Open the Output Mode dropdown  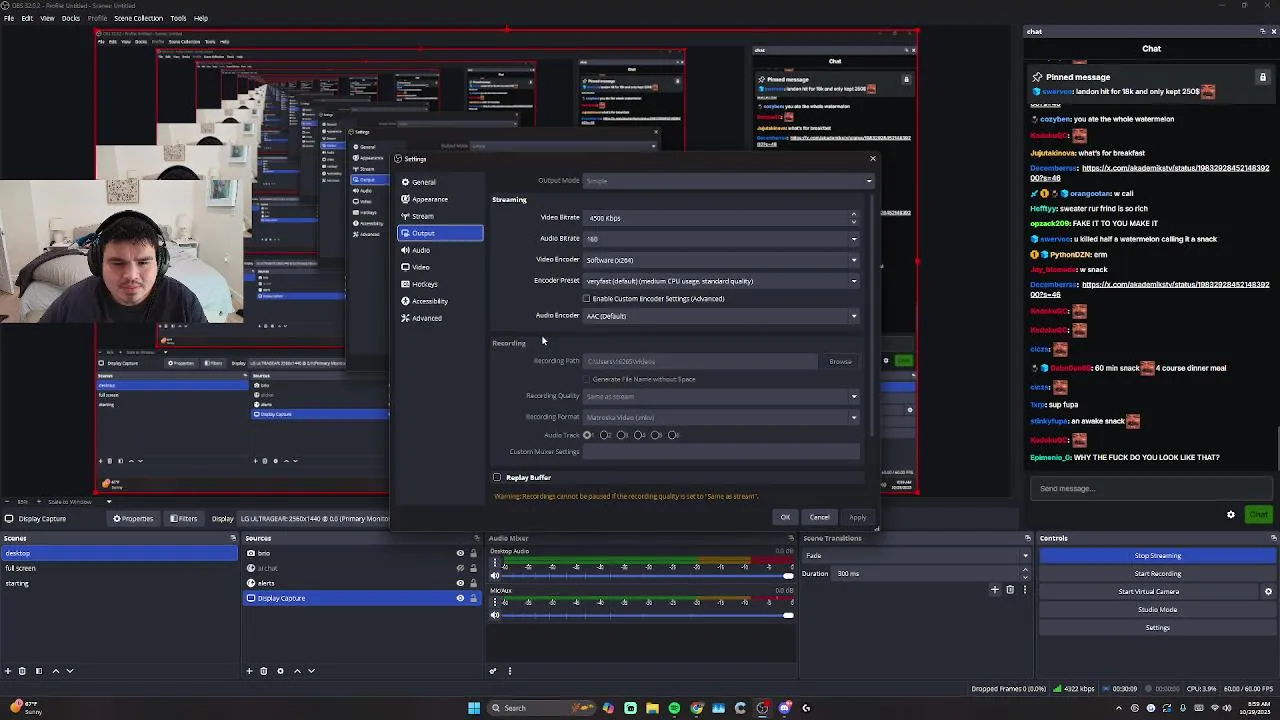click(x=728, y=181)
